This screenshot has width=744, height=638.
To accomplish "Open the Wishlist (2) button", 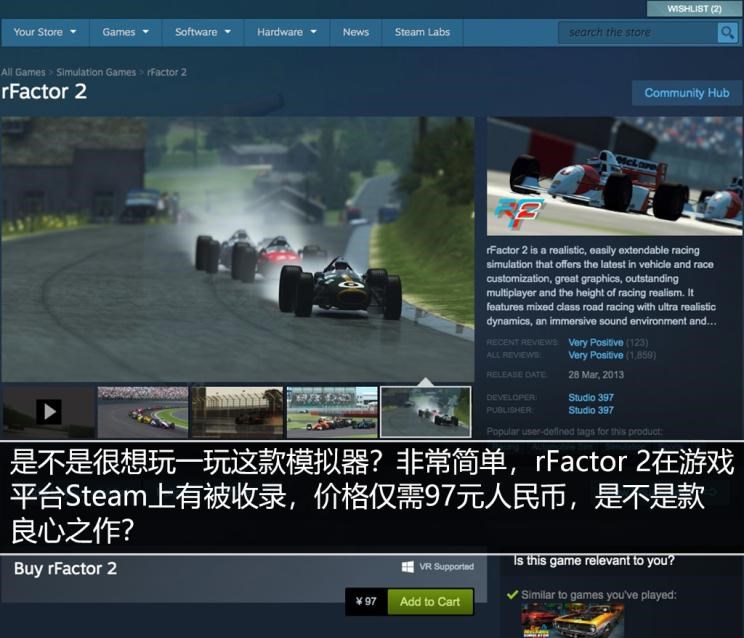I will click(x=694, y=9).
